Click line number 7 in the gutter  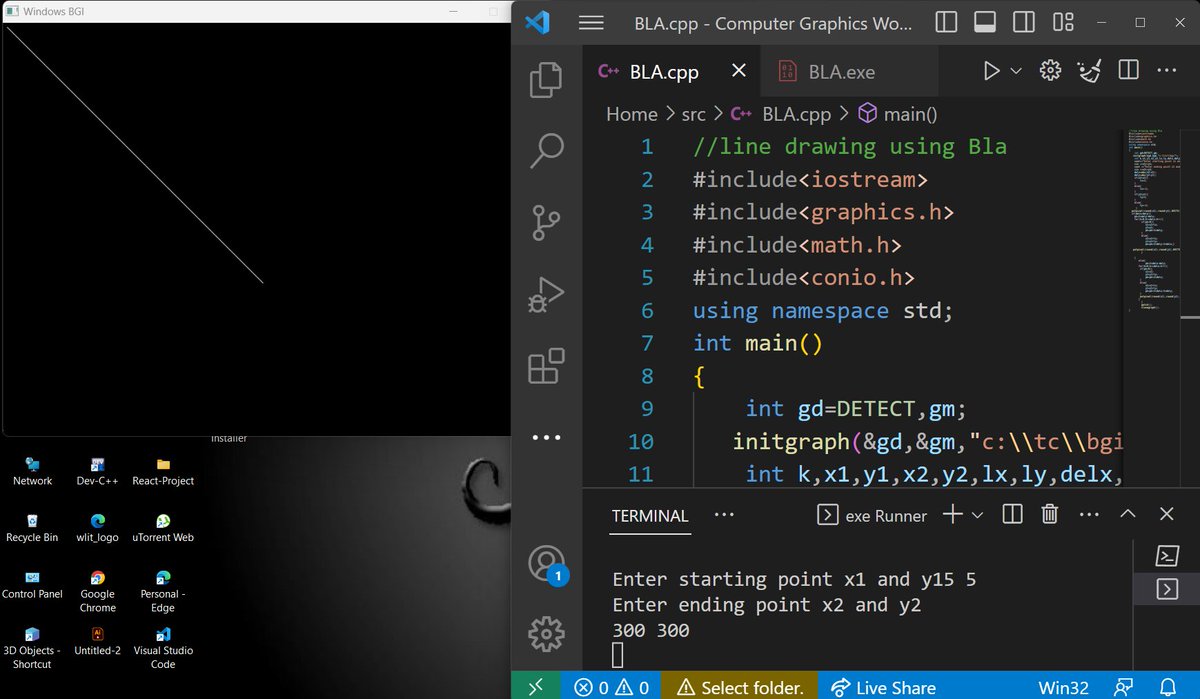647,343
